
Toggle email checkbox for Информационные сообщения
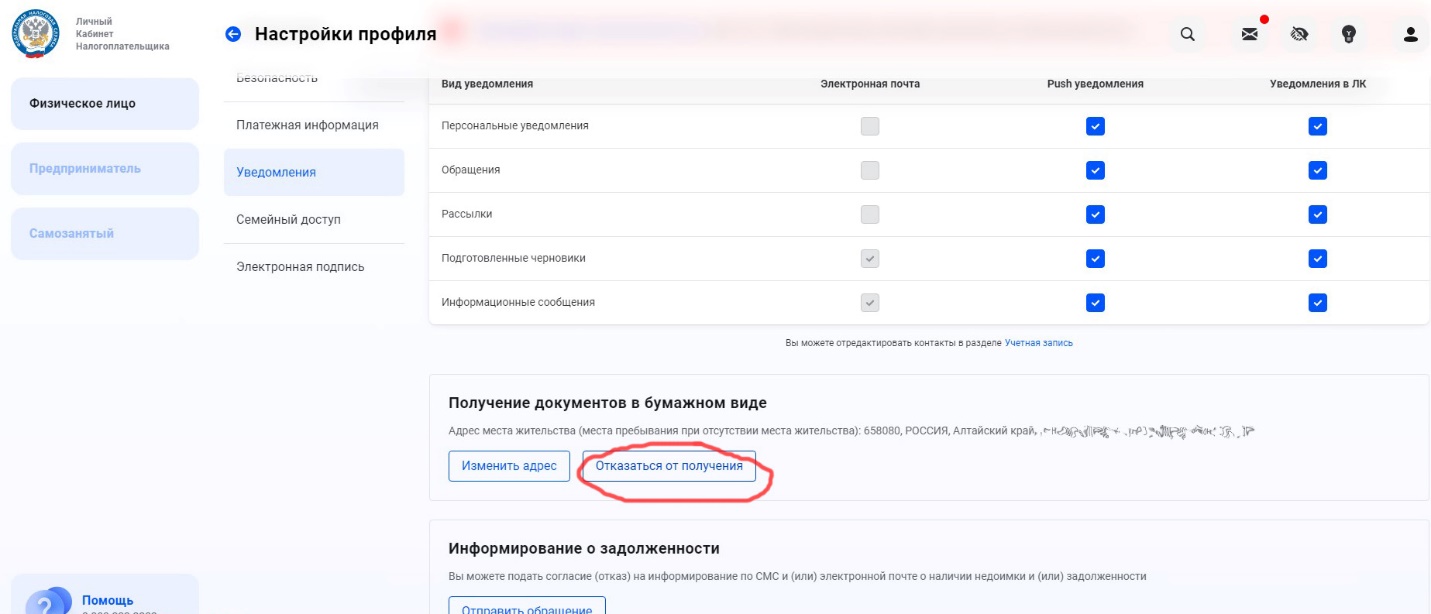click(870, 302)
